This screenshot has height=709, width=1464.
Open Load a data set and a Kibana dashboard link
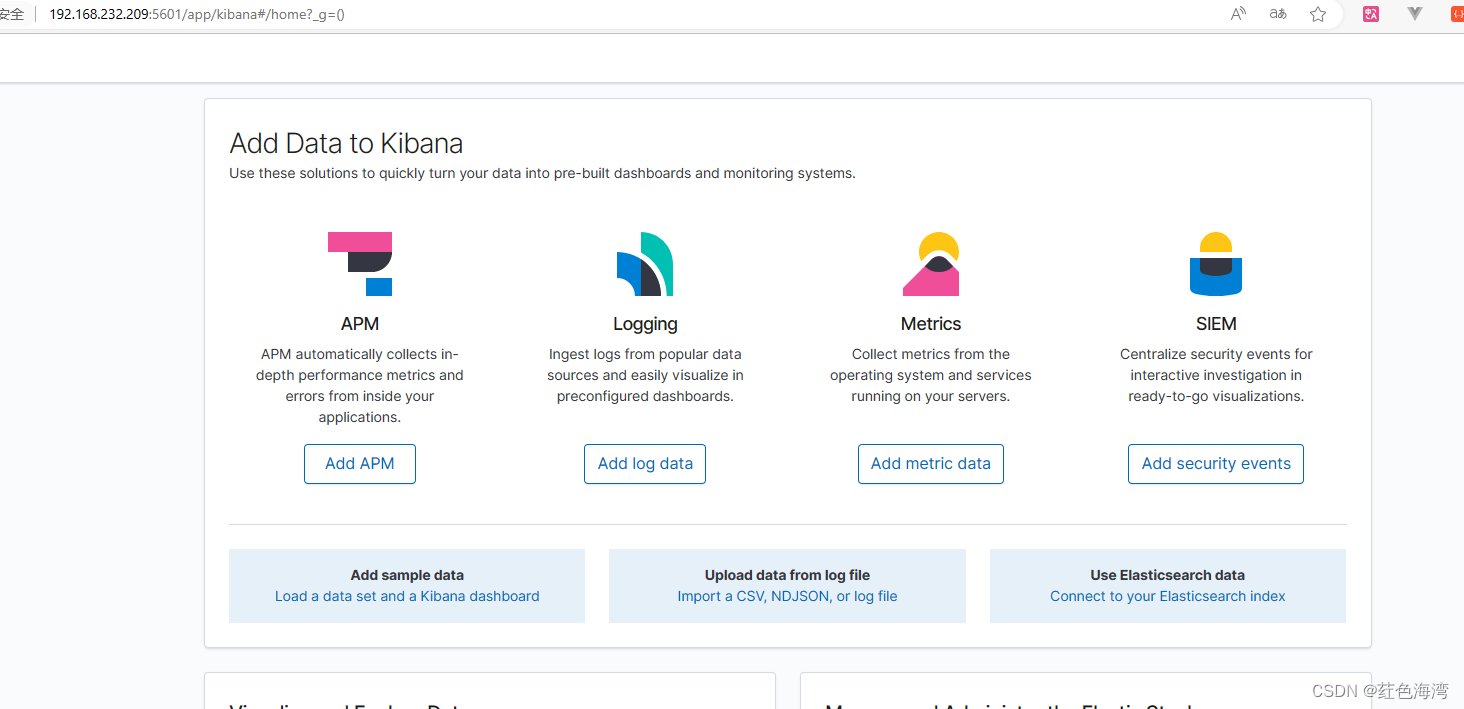click(x=407, y=596)
